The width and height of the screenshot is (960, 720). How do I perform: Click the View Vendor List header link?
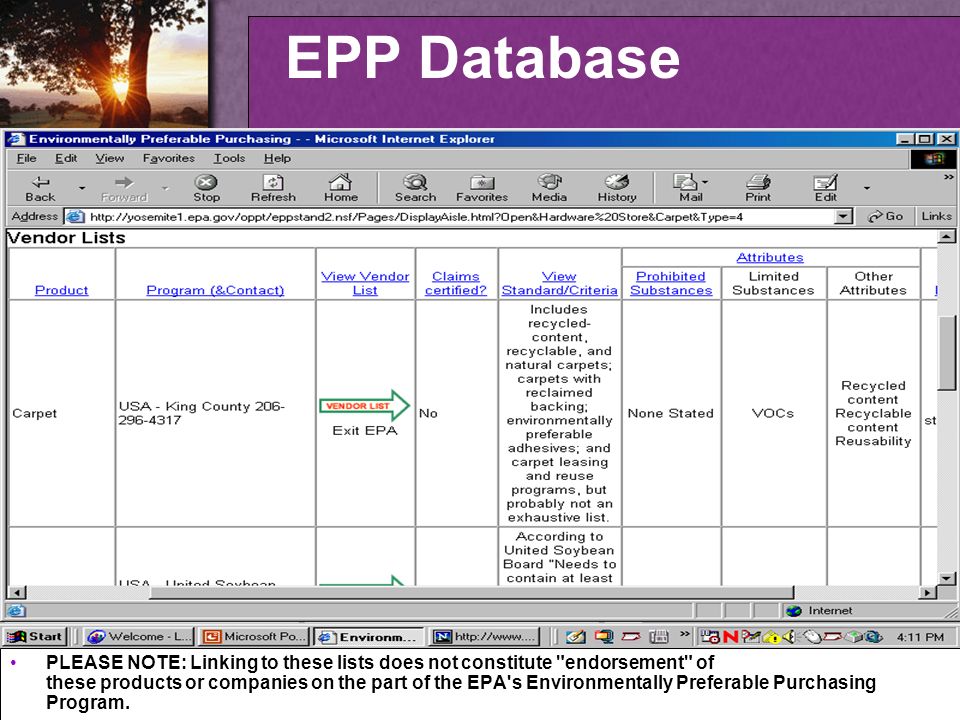[365, 283]
